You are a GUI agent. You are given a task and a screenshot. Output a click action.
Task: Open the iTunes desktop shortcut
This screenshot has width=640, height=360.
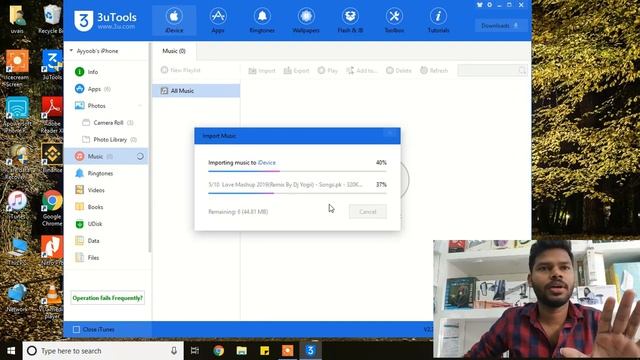(17, 206)
